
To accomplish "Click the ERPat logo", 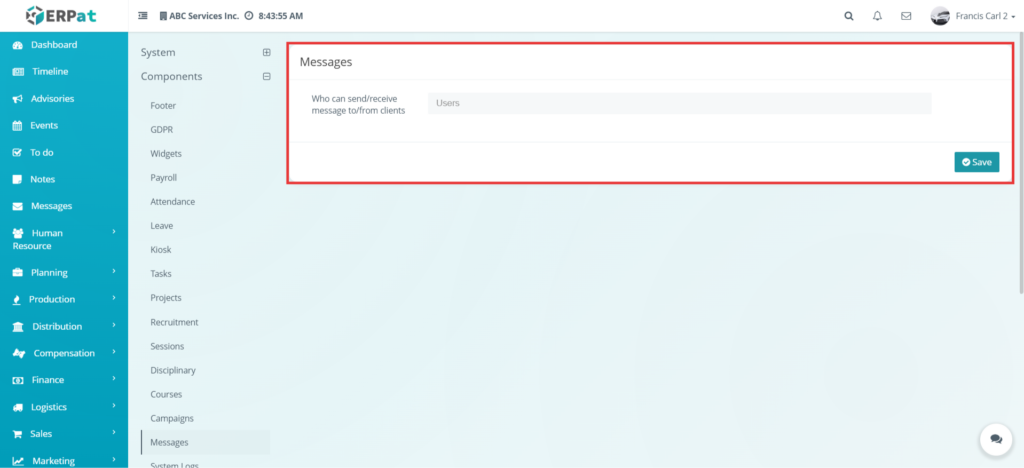I will (61, 15).
